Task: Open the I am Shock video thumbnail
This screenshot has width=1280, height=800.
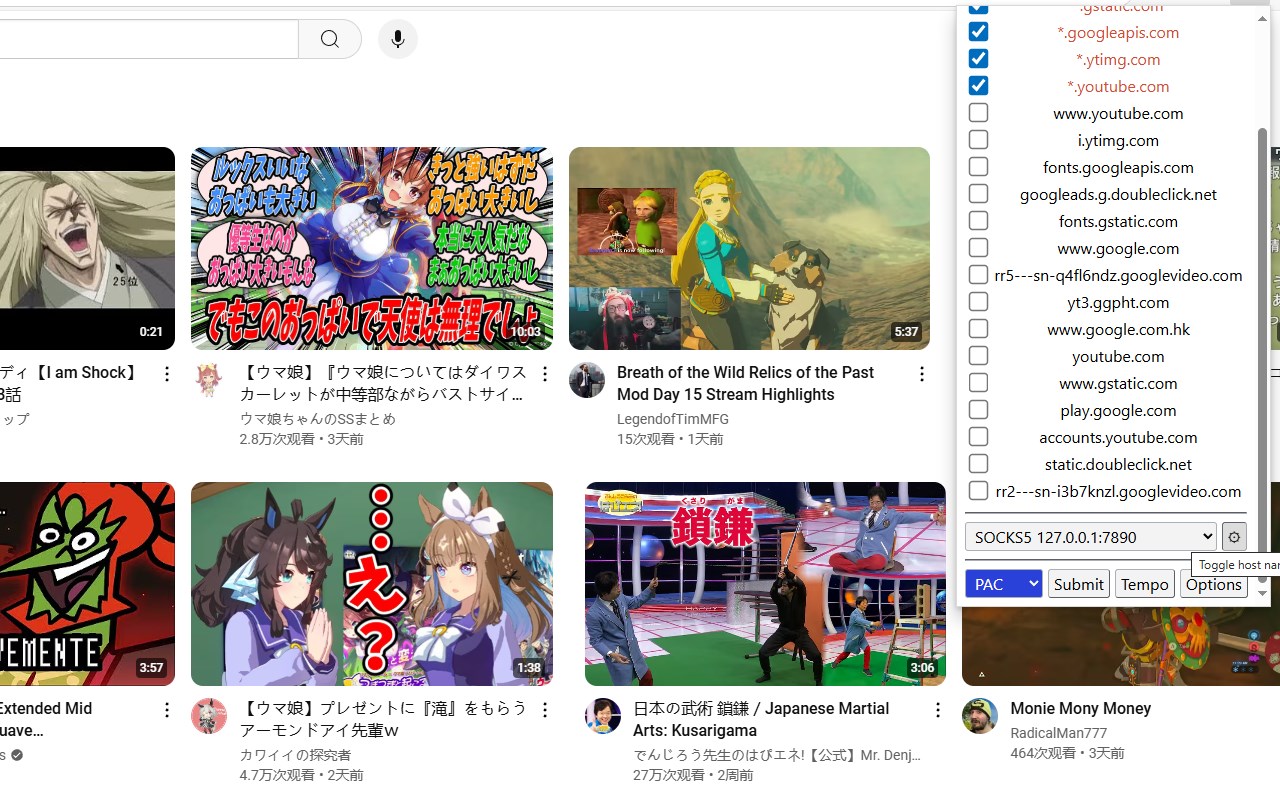Action: click(x=87, y=248)
